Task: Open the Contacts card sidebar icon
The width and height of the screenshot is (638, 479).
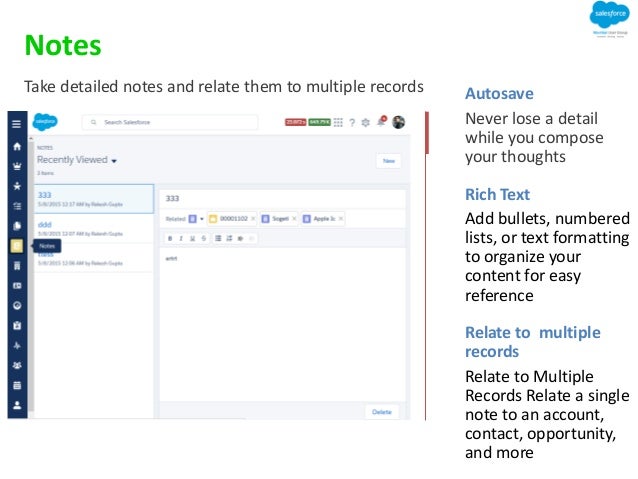Action: click(x=17, y=286)
